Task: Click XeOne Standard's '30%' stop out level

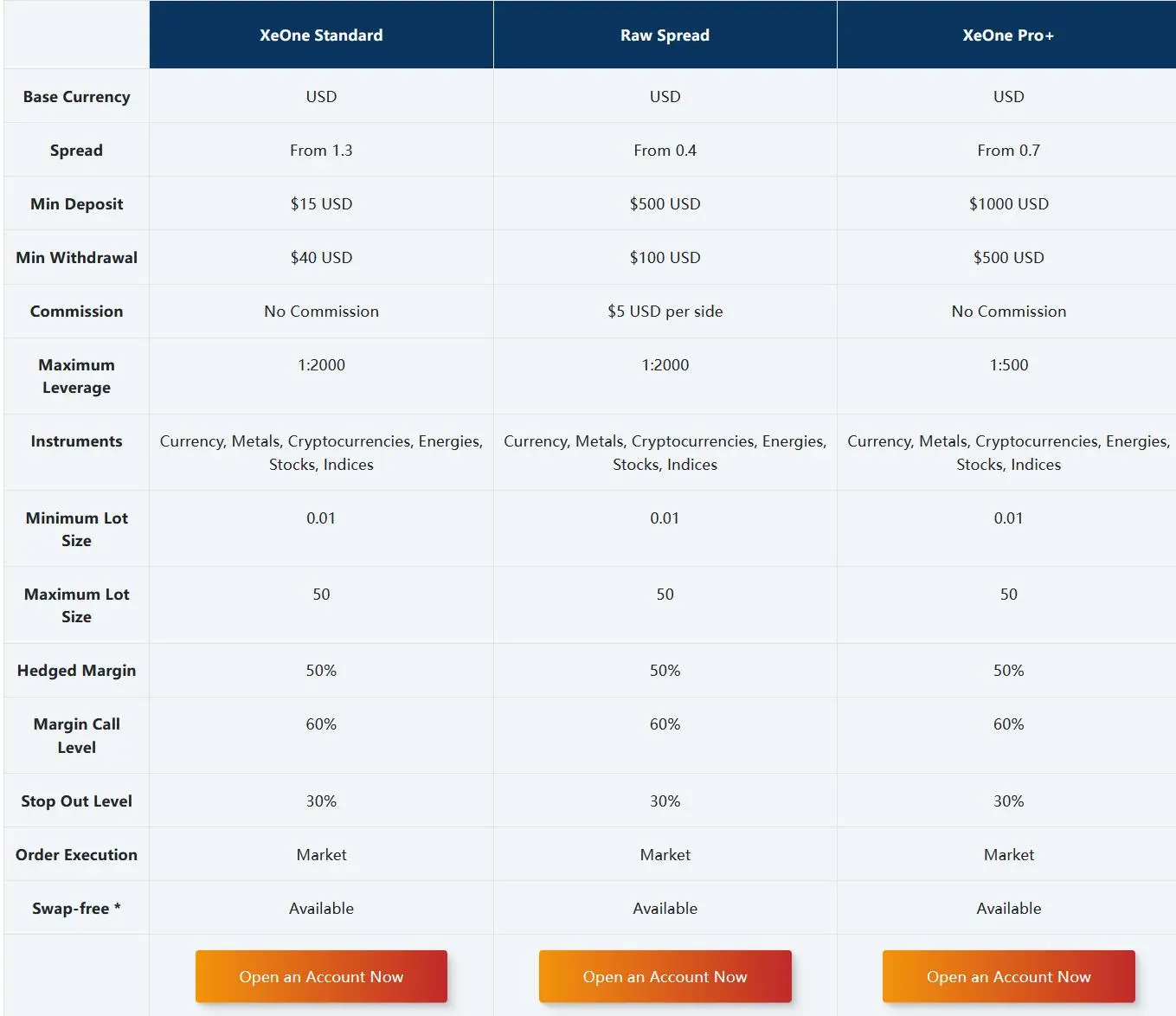Action: click(321, 801)
